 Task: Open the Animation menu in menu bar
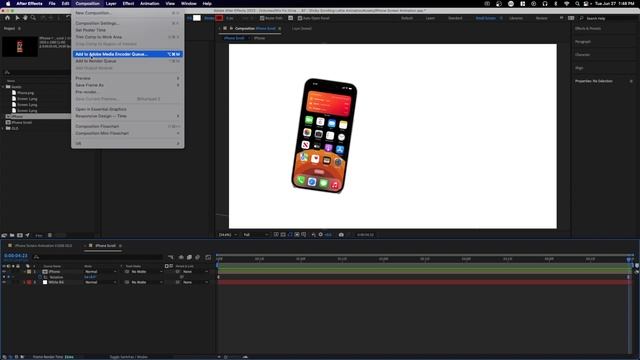pos(149,4)
